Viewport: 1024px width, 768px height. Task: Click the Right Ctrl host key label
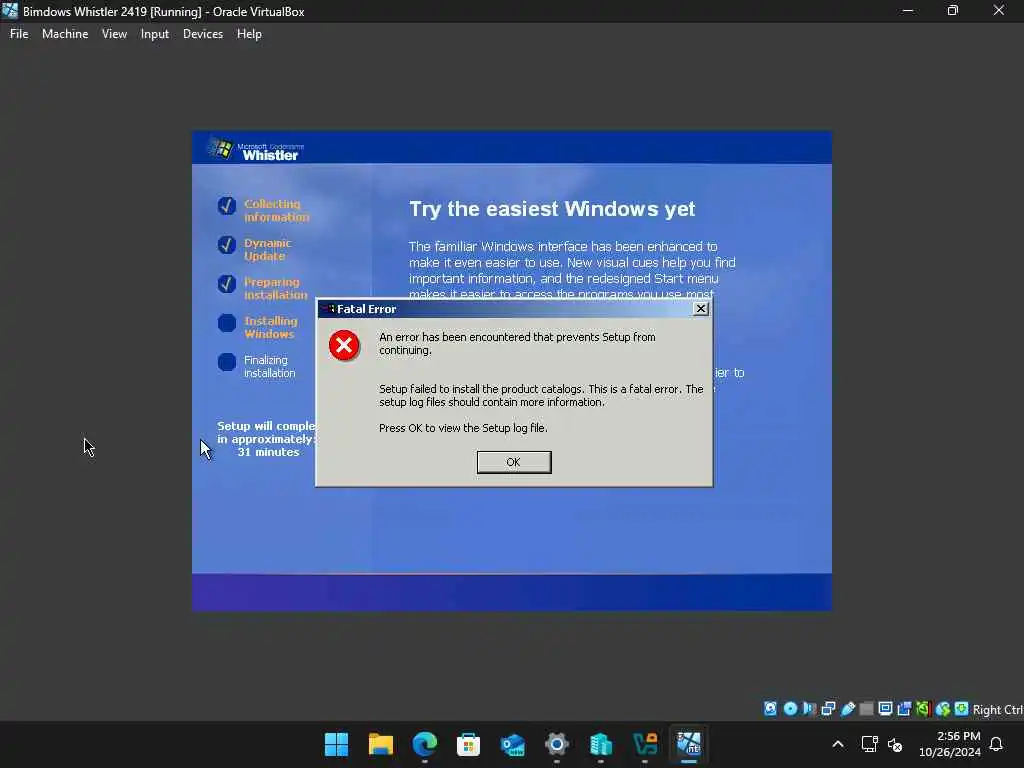[998, 709]
